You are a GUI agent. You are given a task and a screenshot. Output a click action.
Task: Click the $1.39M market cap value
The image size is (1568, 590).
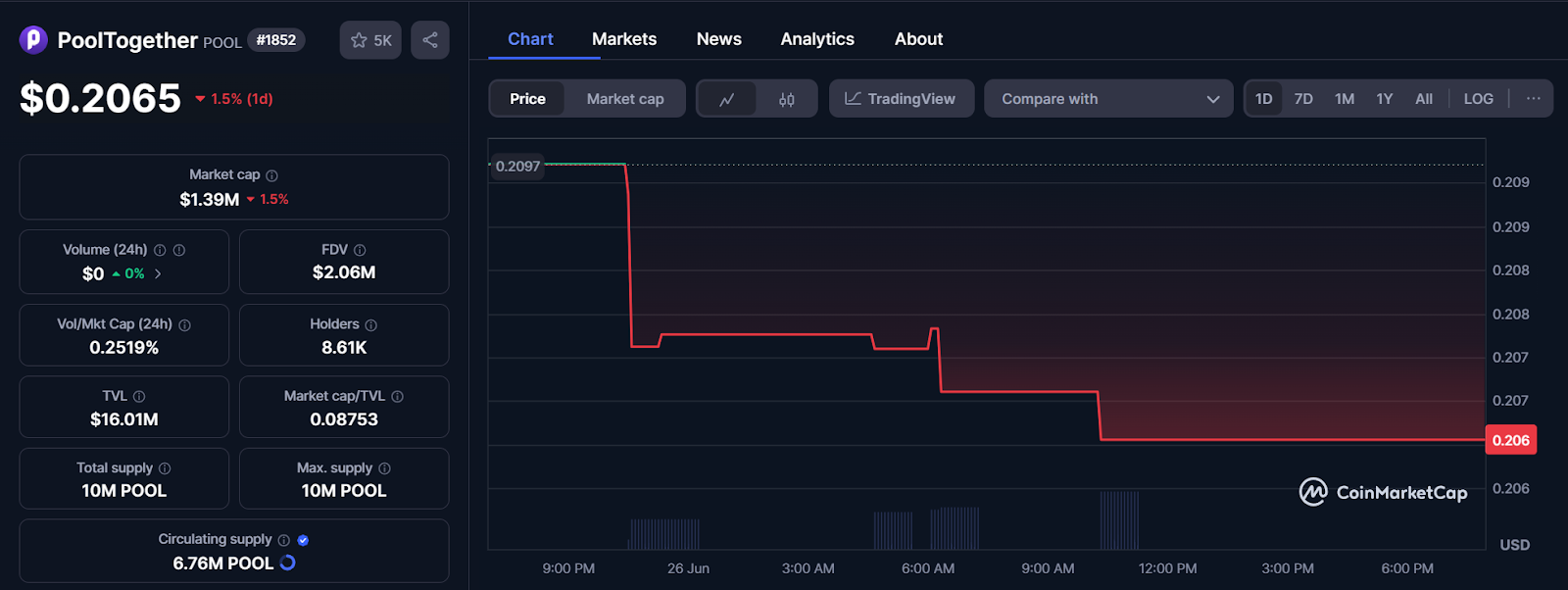point(210,199)
